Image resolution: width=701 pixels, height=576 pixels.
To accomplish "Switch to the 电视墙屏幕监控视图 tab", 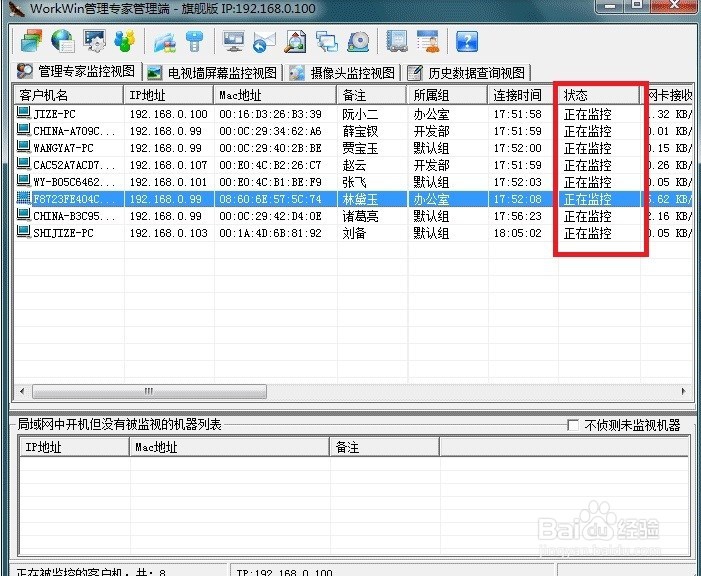I will pos(213,73).
